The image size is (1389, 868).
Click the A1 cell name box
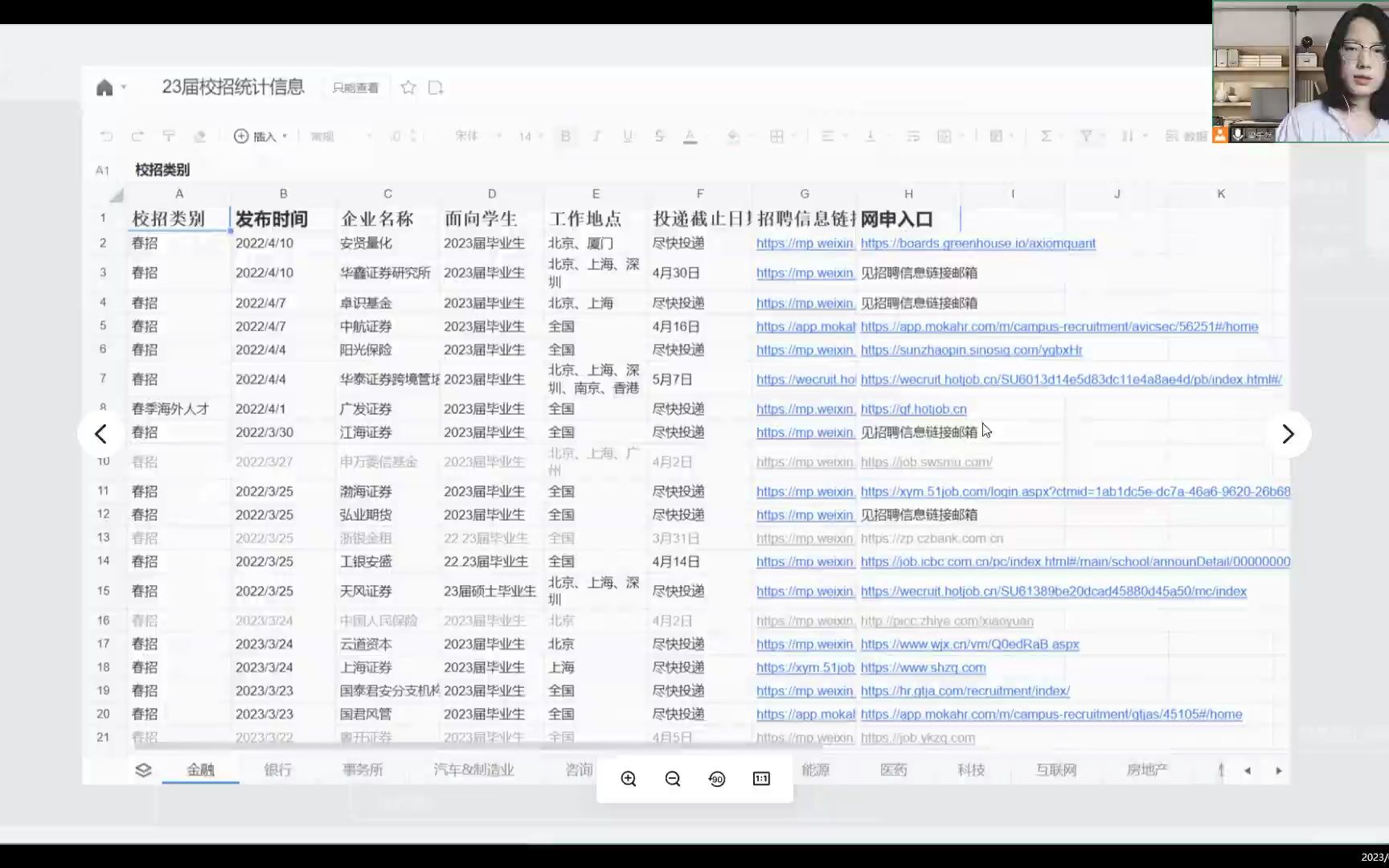[102, 170]
